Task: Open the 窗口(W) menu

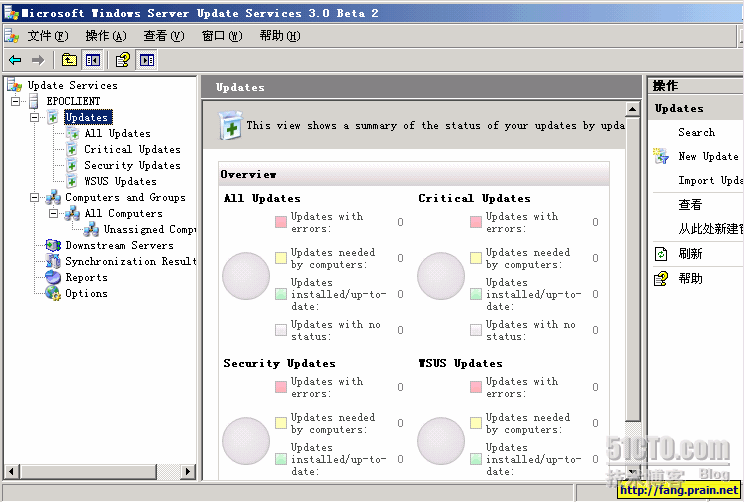Action: click(x=222, y=36)
